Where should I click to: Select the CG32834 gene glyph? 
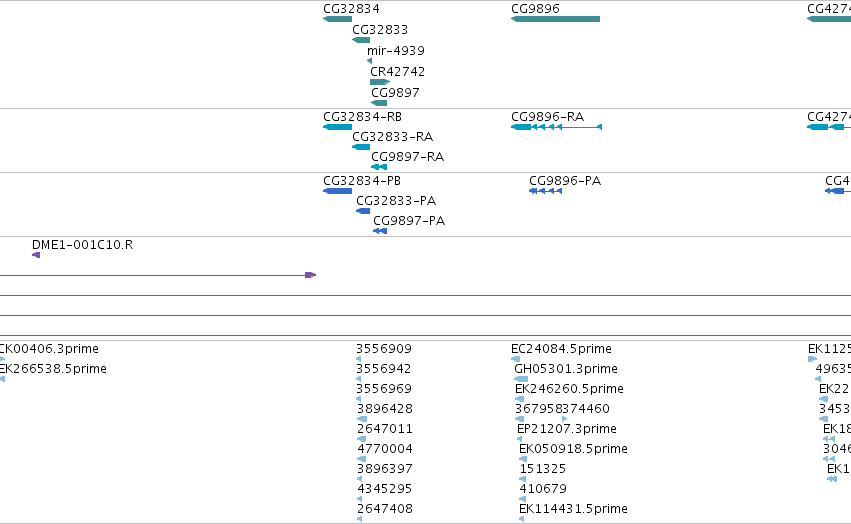(338, 19)
